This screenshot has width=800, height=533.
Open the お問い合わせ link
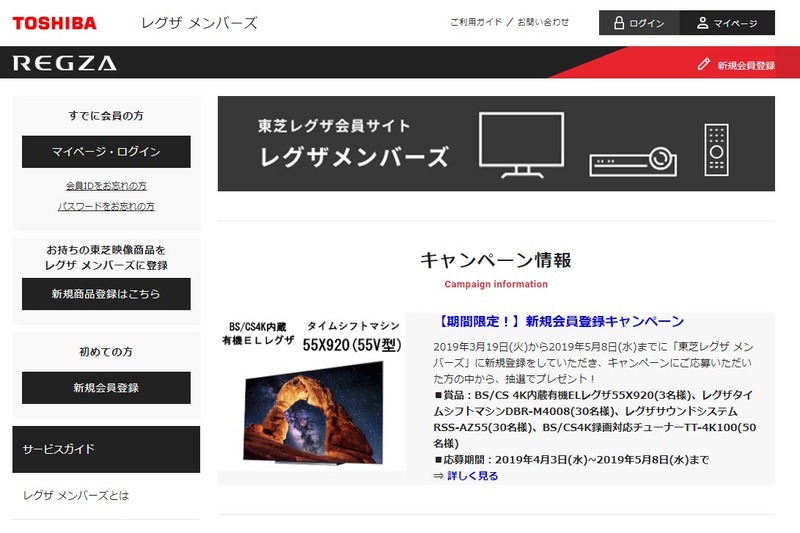click(x=543, y=22)
